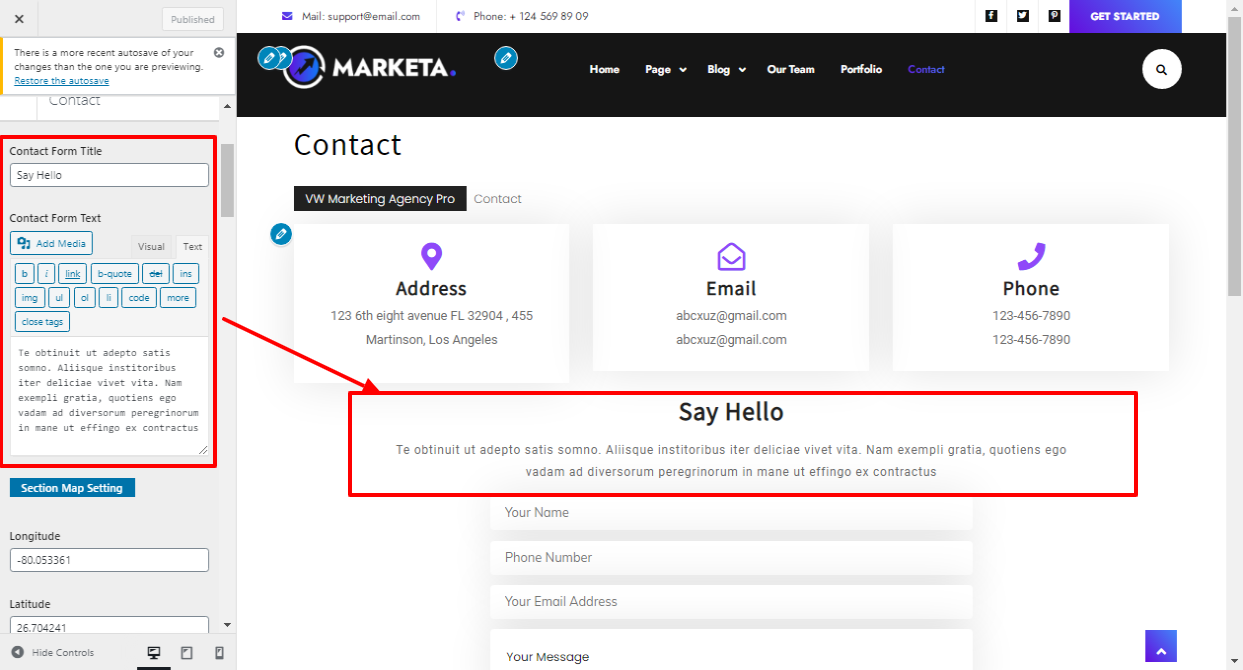
Task: Hide Controls in the customizer footer
Action: pos(53,653)
